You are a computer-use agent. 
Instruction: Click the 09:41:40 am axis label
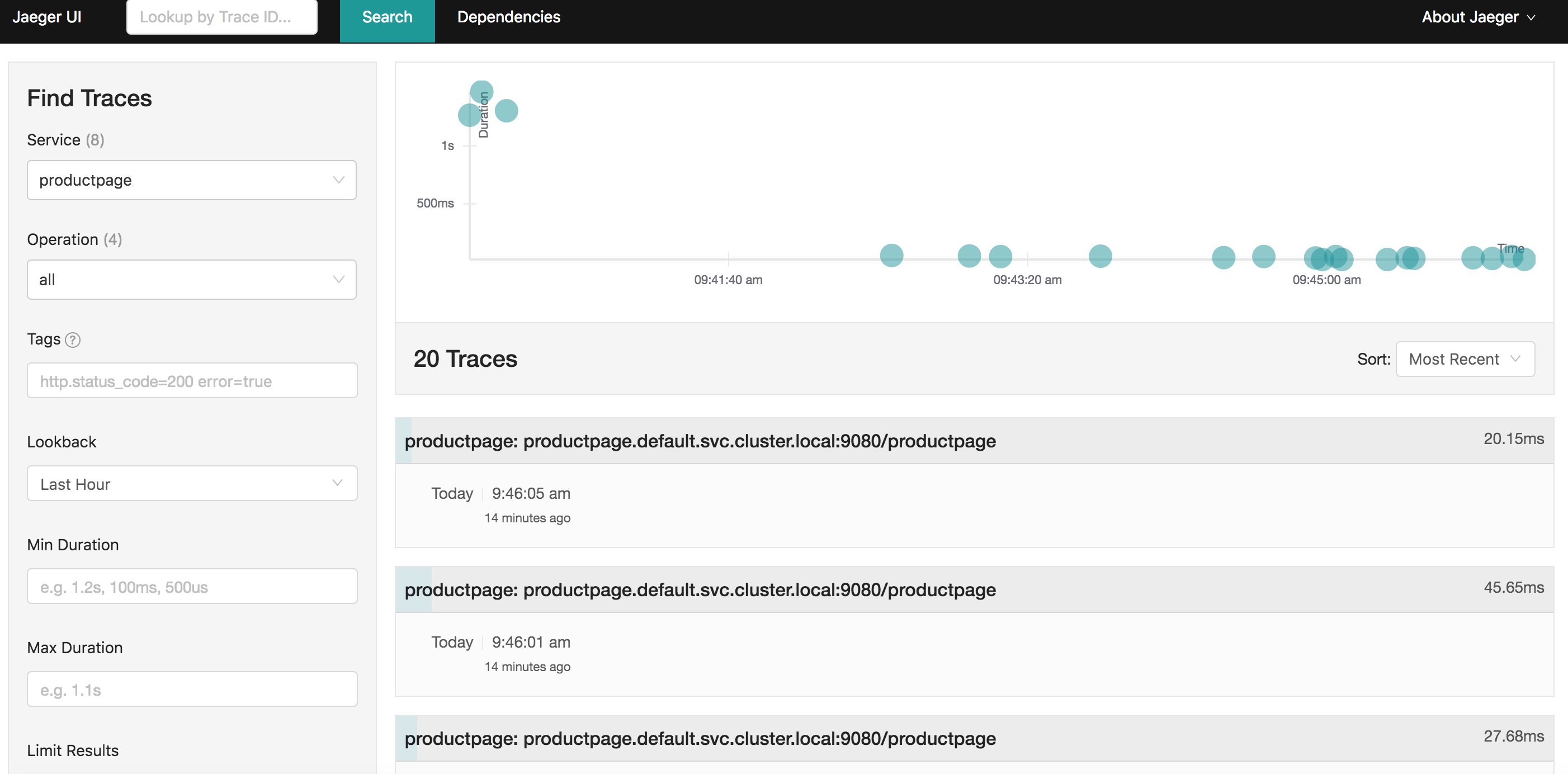pos(728,280)
